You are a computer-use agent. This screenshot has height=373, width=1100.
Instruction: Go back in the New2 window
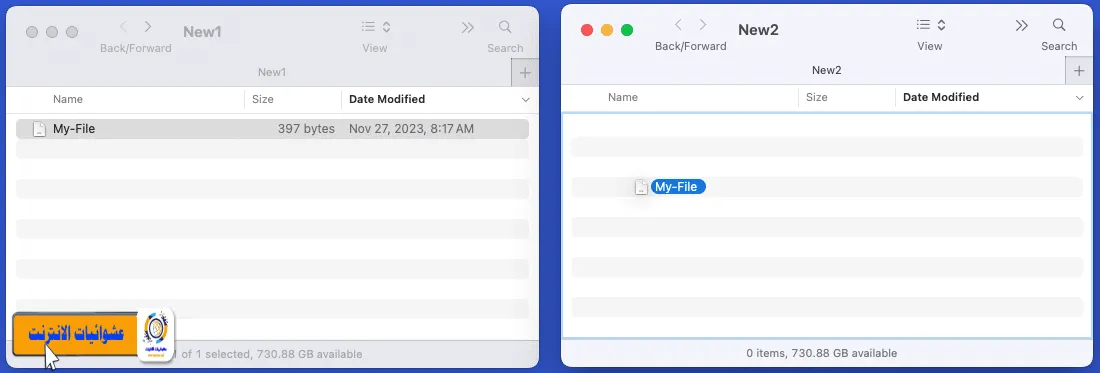(x=678, y=25)
